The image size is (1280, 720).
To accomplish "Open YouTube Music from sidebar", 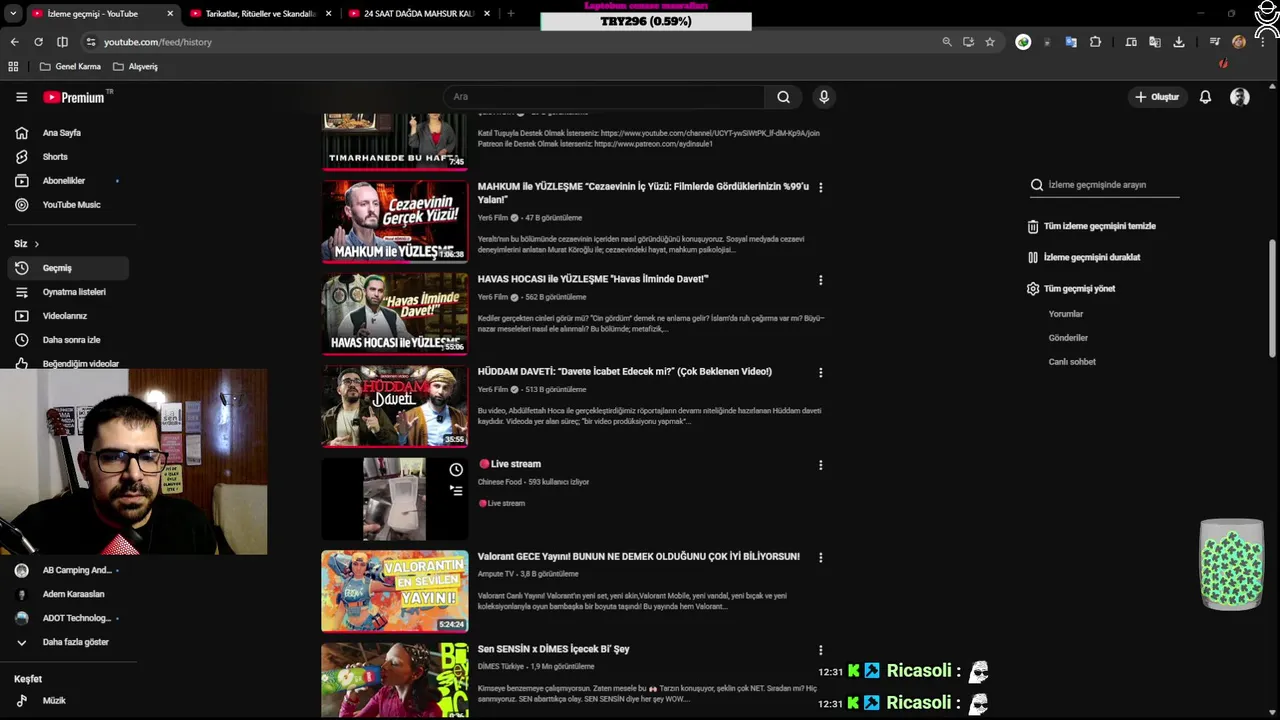I will pos(71,205).
